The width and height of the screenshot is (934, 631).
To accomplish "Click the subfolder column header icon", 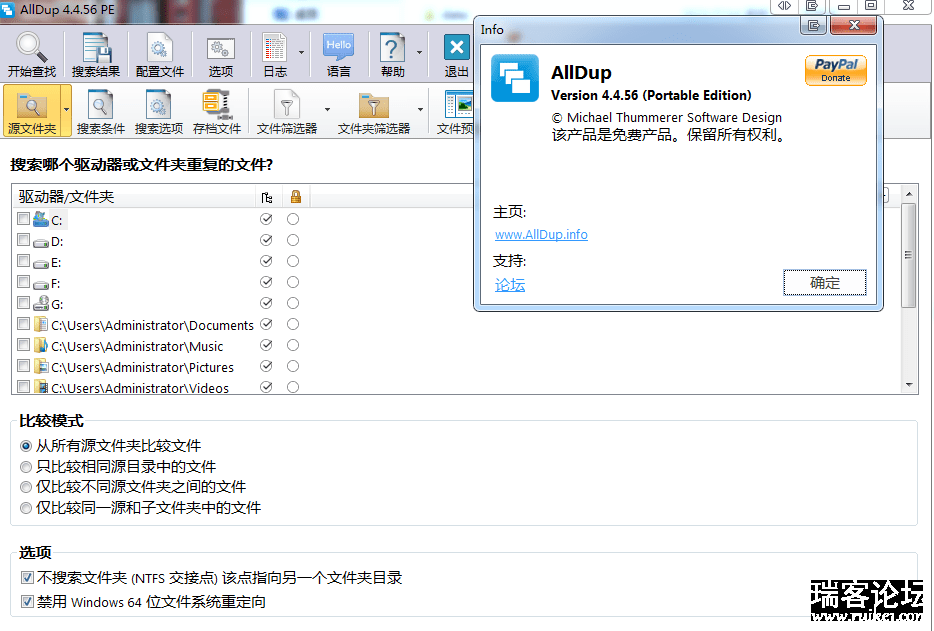I will [266, 197].
